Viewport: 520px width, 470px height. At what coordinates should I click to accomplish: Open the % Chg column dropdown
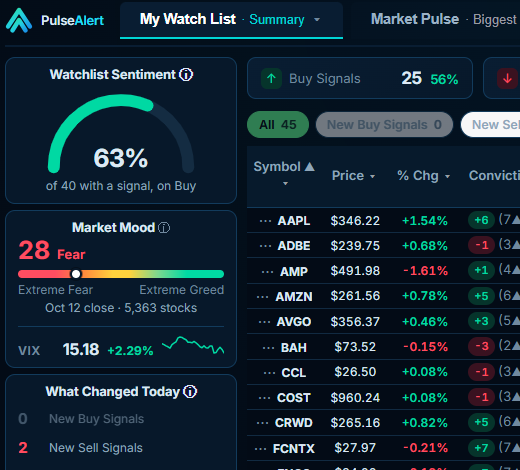tap(447, 176)
